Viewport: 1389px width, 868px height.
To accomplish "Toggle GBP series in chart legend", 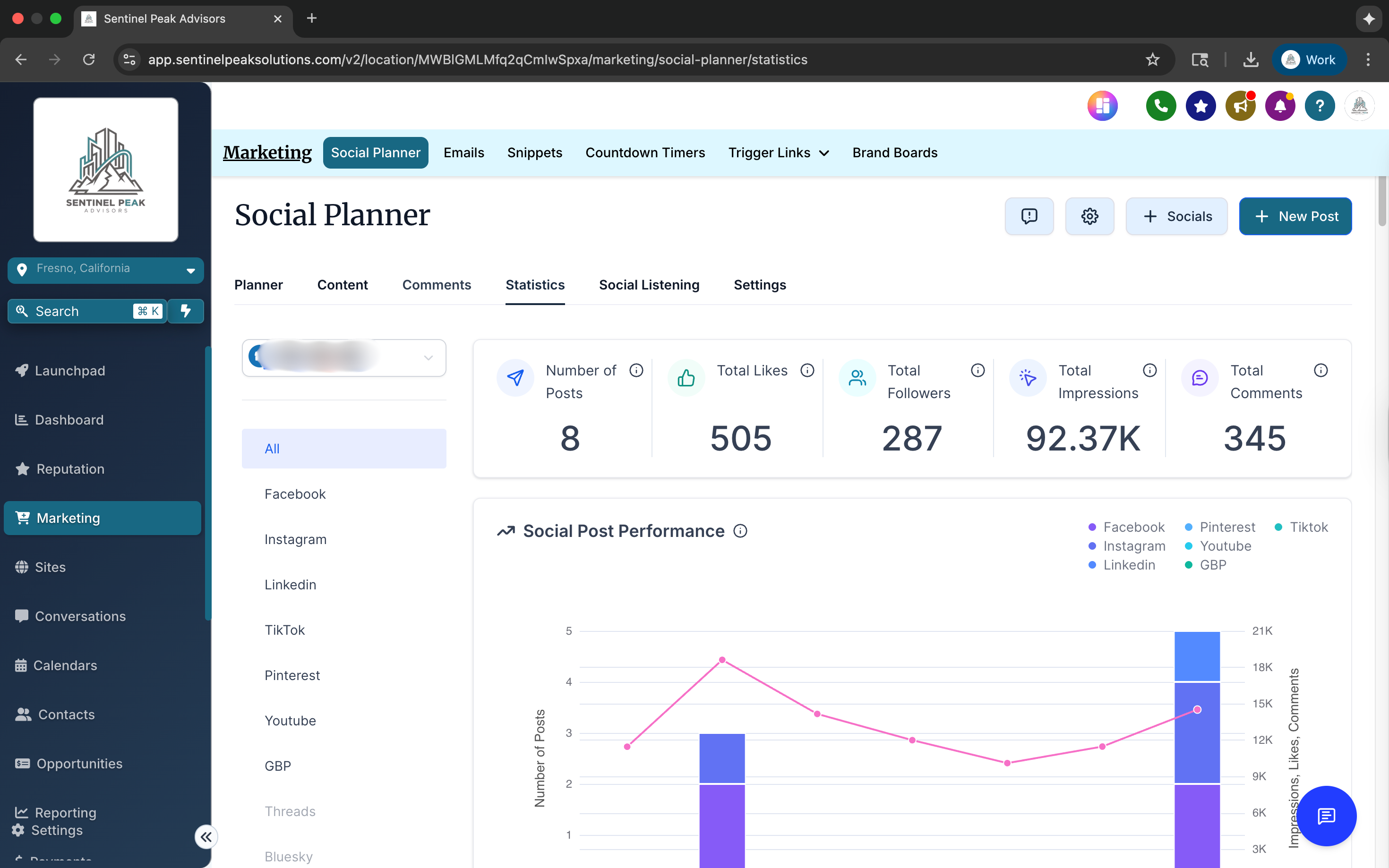I will pos(1205,565).
